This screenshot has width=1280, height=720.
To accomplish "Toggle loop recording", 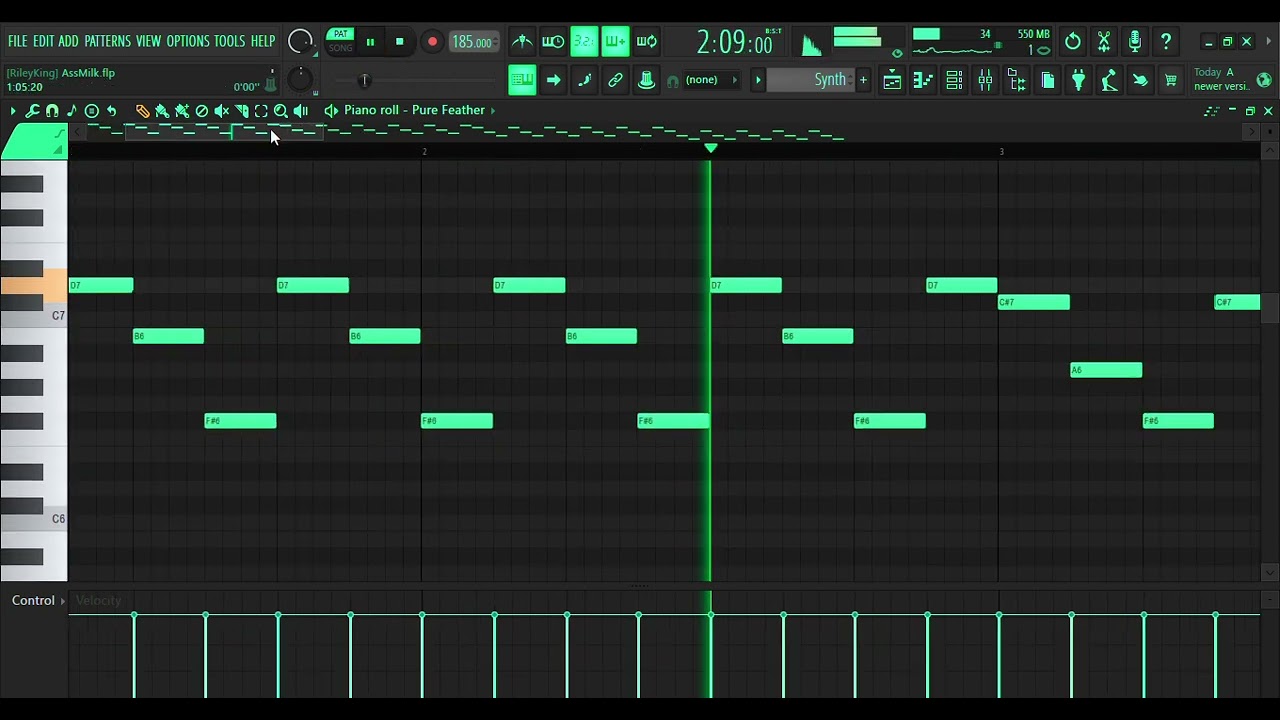I will click(647, 41).
